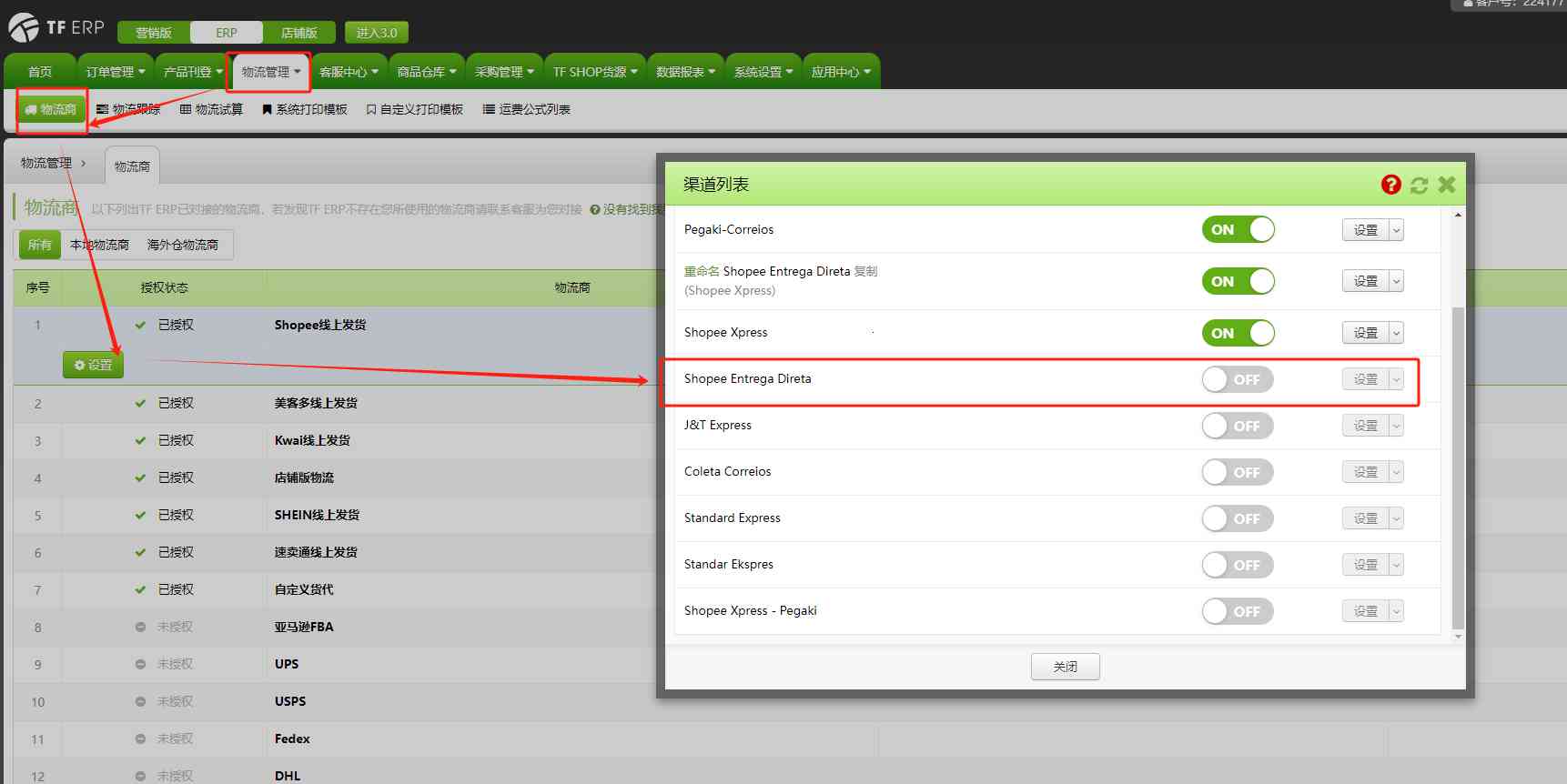Screen dimensions: 1567x784
Task: Switch to the 海外仓物流商 tab
Action: (x=183, y=245)
